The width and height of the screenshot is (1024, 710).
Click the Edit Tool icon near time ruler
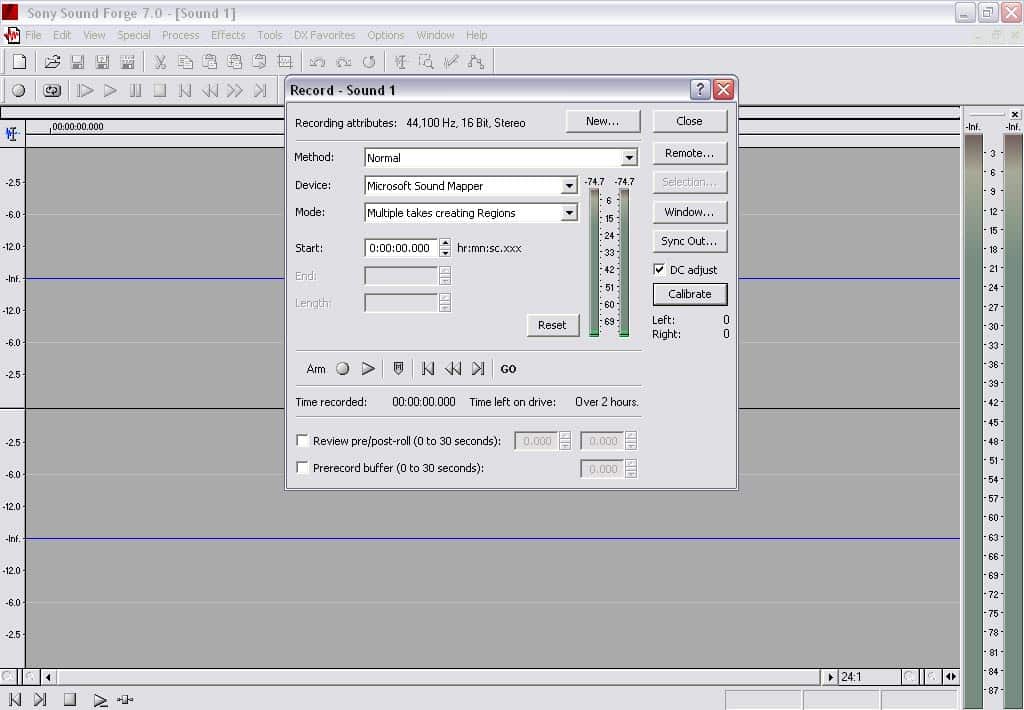12,134
